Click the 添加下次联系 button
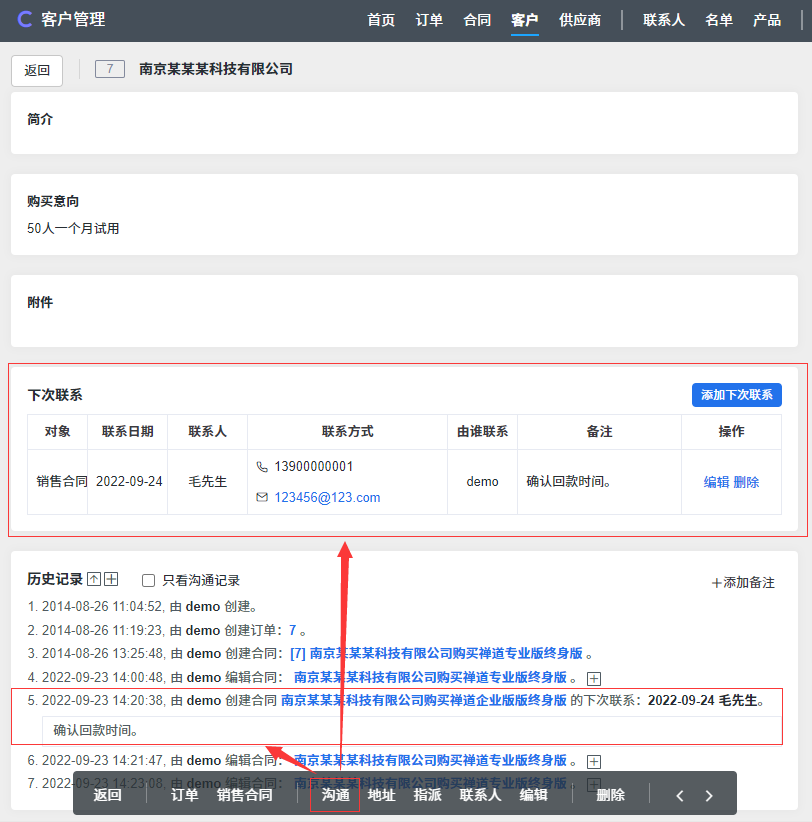This screenshot has width=812, height=822. 736,395
